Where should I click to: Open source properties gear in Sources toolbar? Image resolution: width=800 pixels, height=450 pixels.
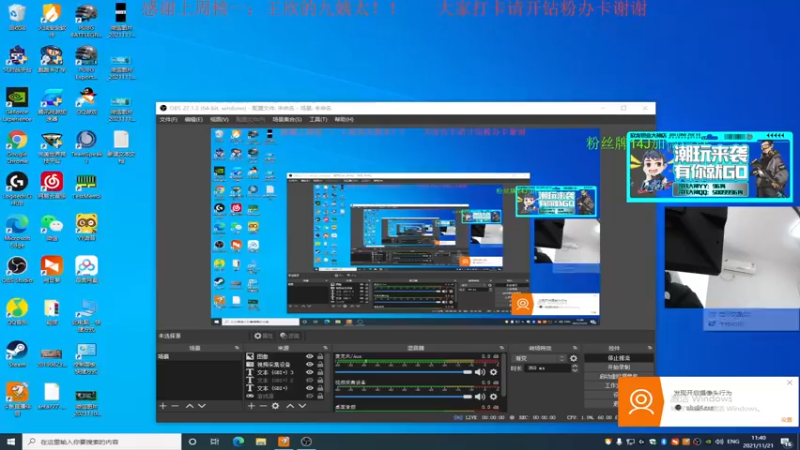(x=276, y=406)
